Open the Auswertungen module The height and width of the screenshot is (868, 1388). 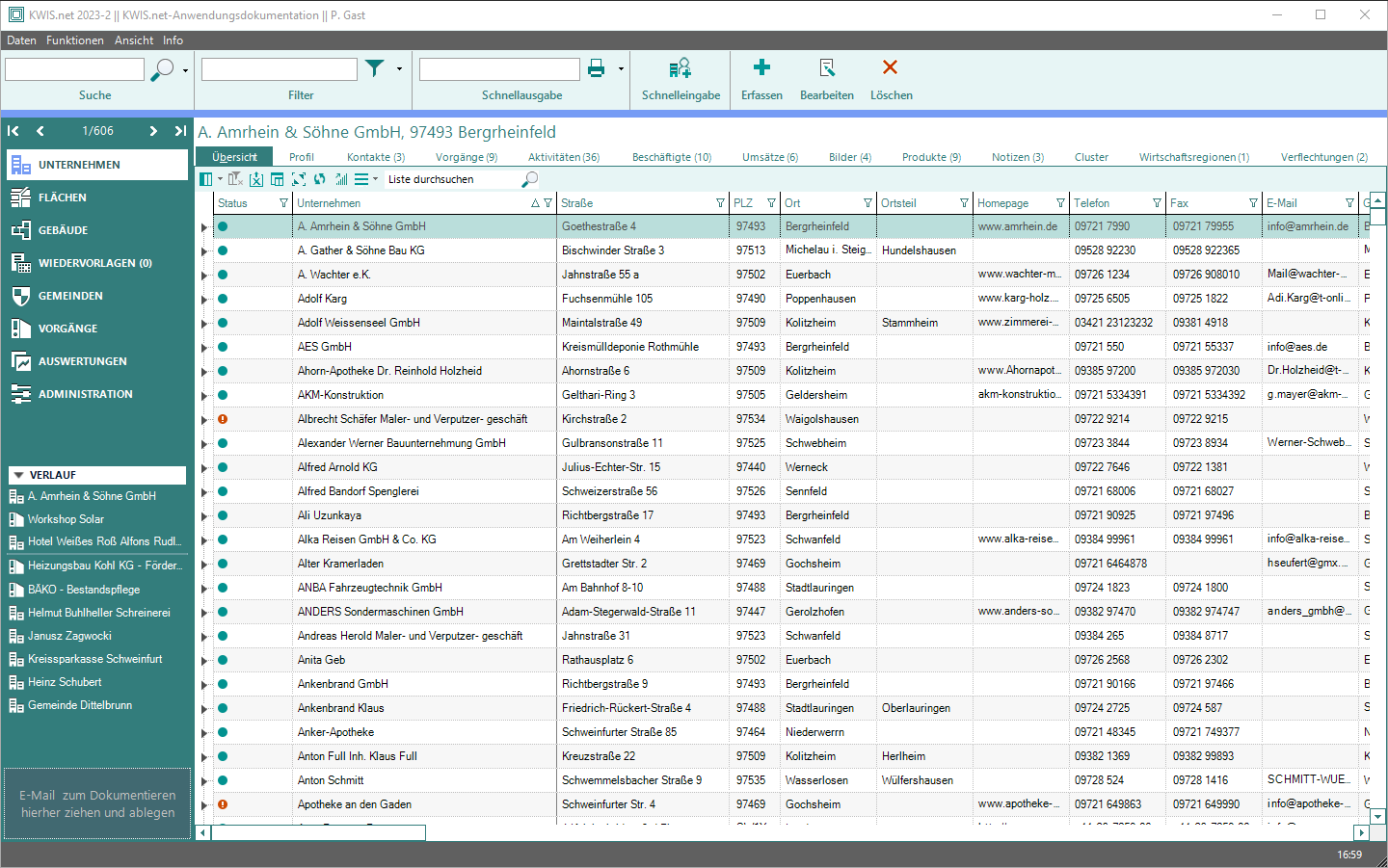point(96,361)
